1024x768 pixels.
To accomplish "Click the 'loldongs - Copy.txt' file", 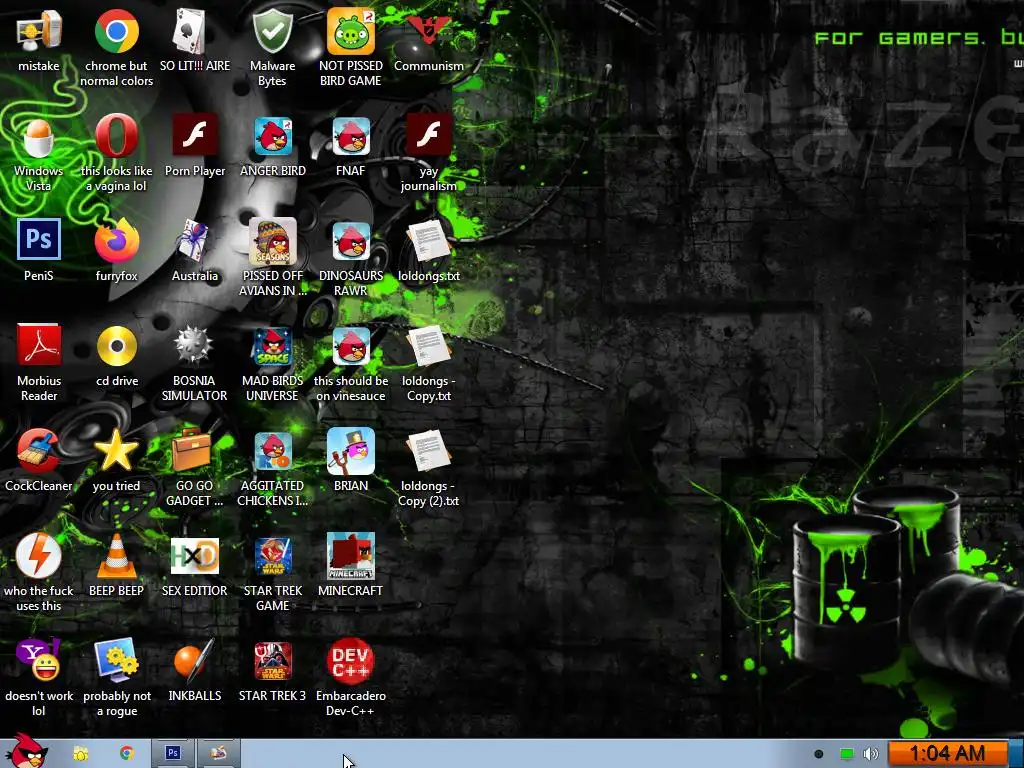I will pos(428,346).
